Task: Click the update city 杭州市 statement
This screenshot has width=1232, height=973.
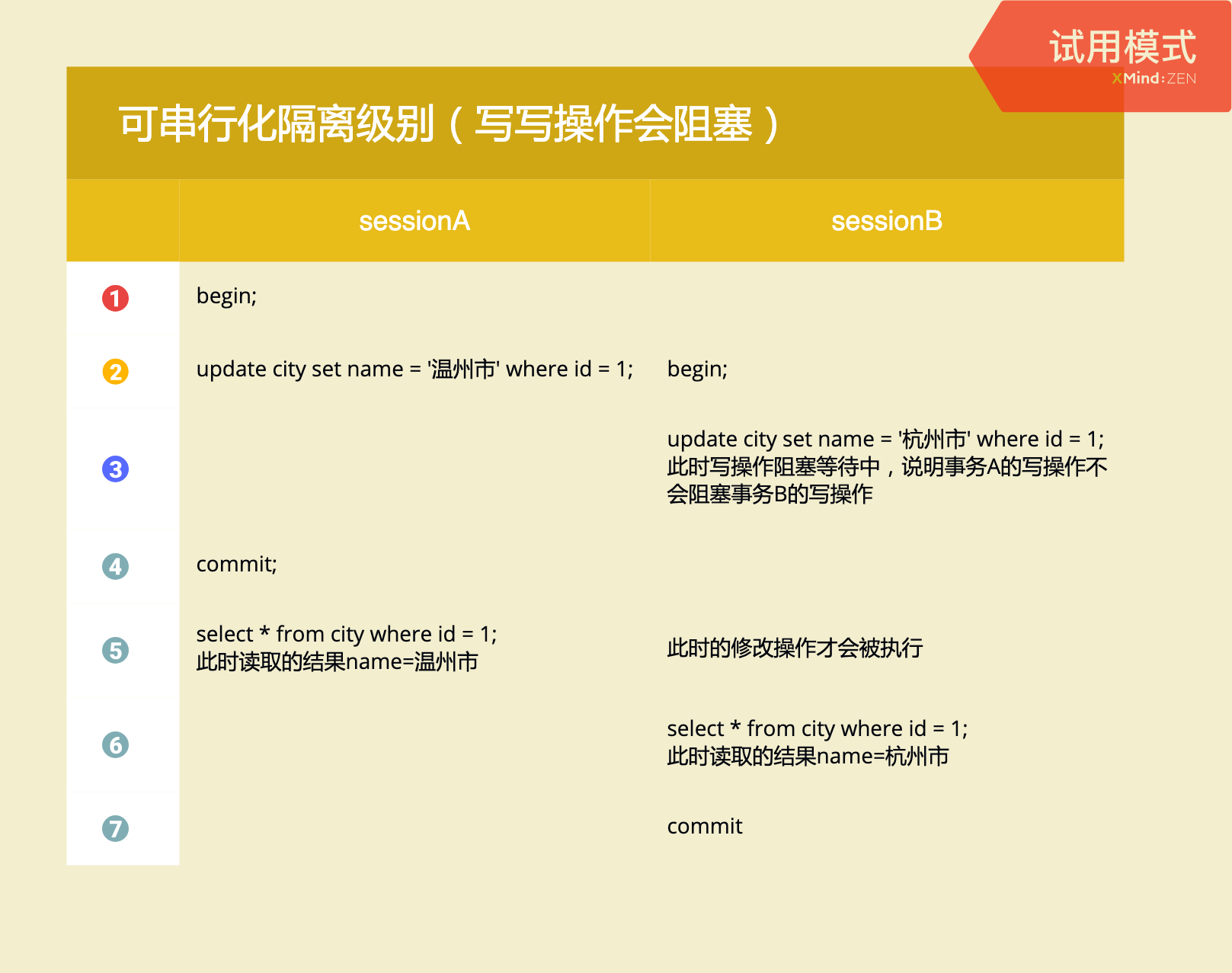Action: [886, 439]
